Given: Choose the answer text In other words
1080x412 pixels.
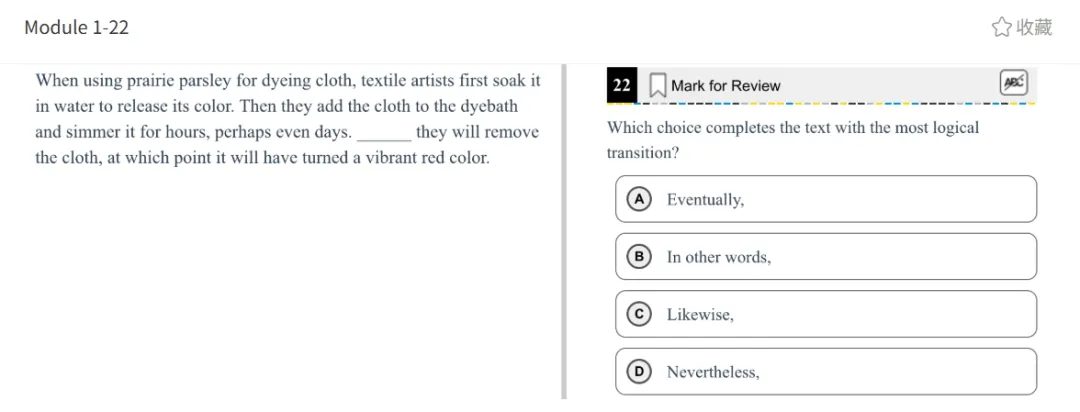Looking at the screenshot, I should [x=719, y=257].
